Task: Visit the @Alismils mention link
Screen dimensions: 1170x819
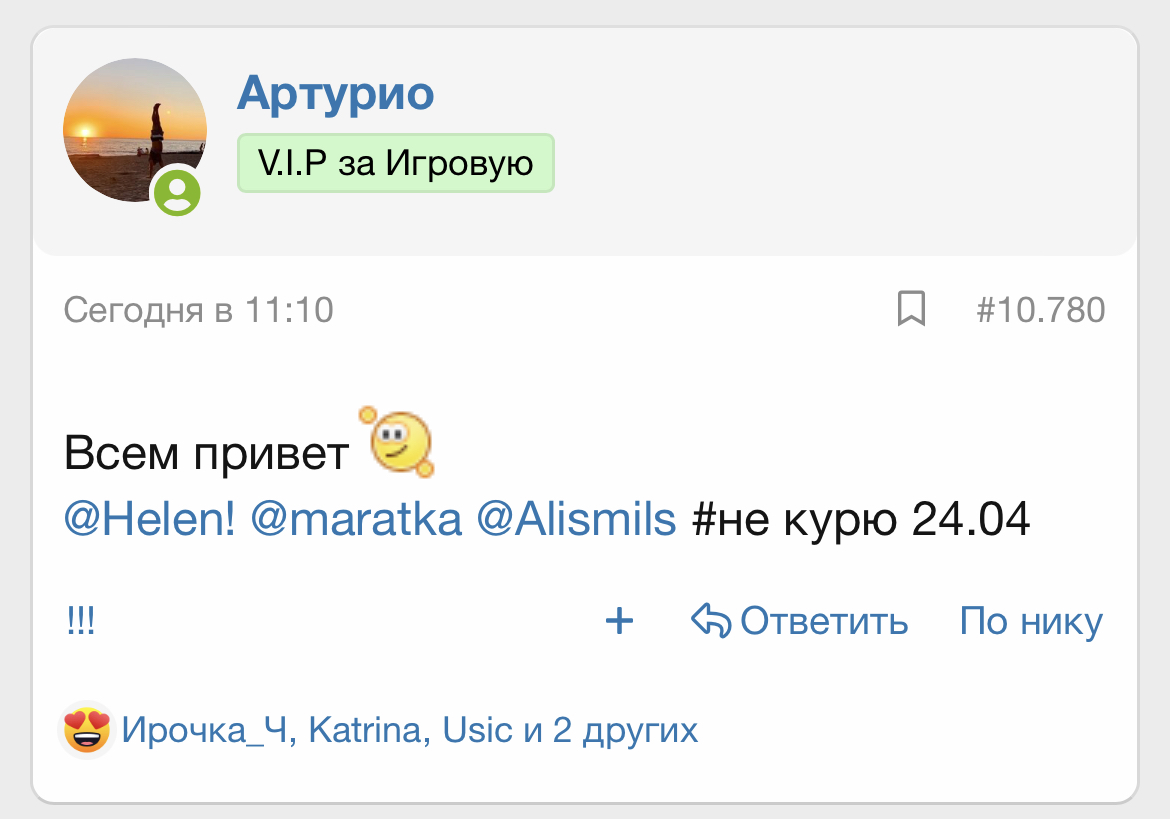Action: [576, 520]
